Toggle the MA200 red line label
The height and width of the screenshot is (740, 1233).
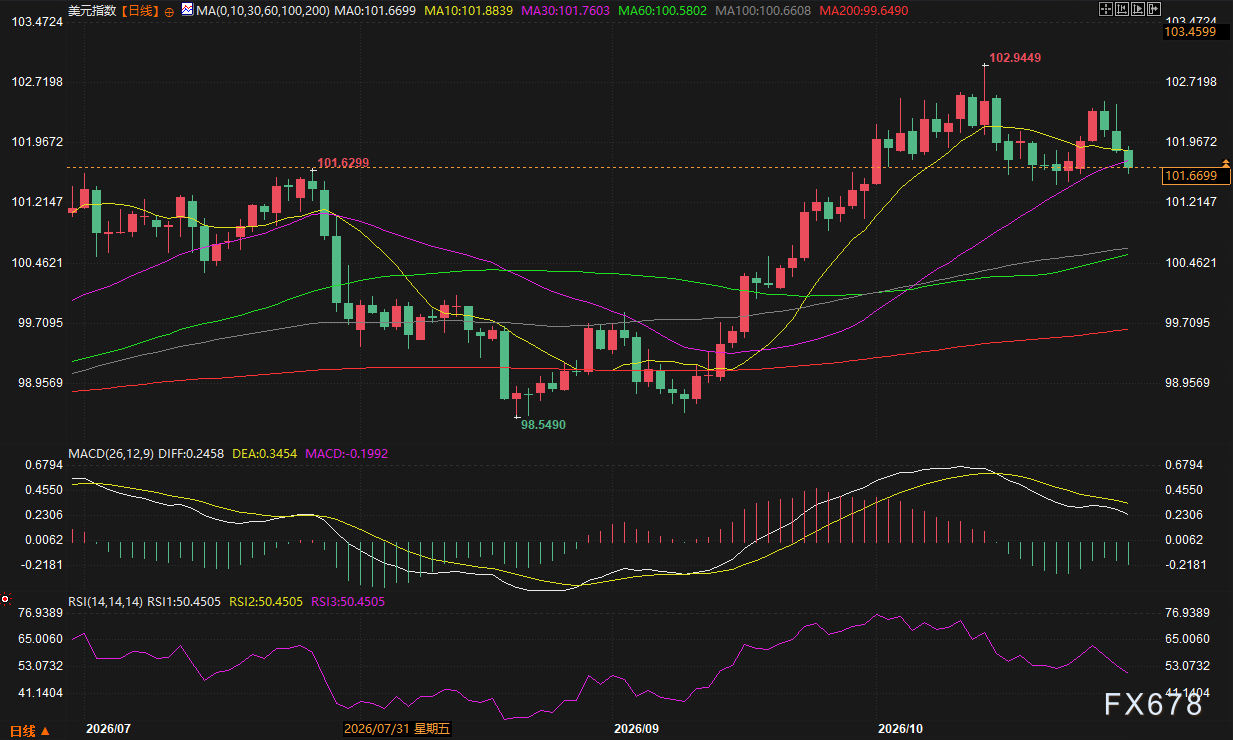click(866, 10)
